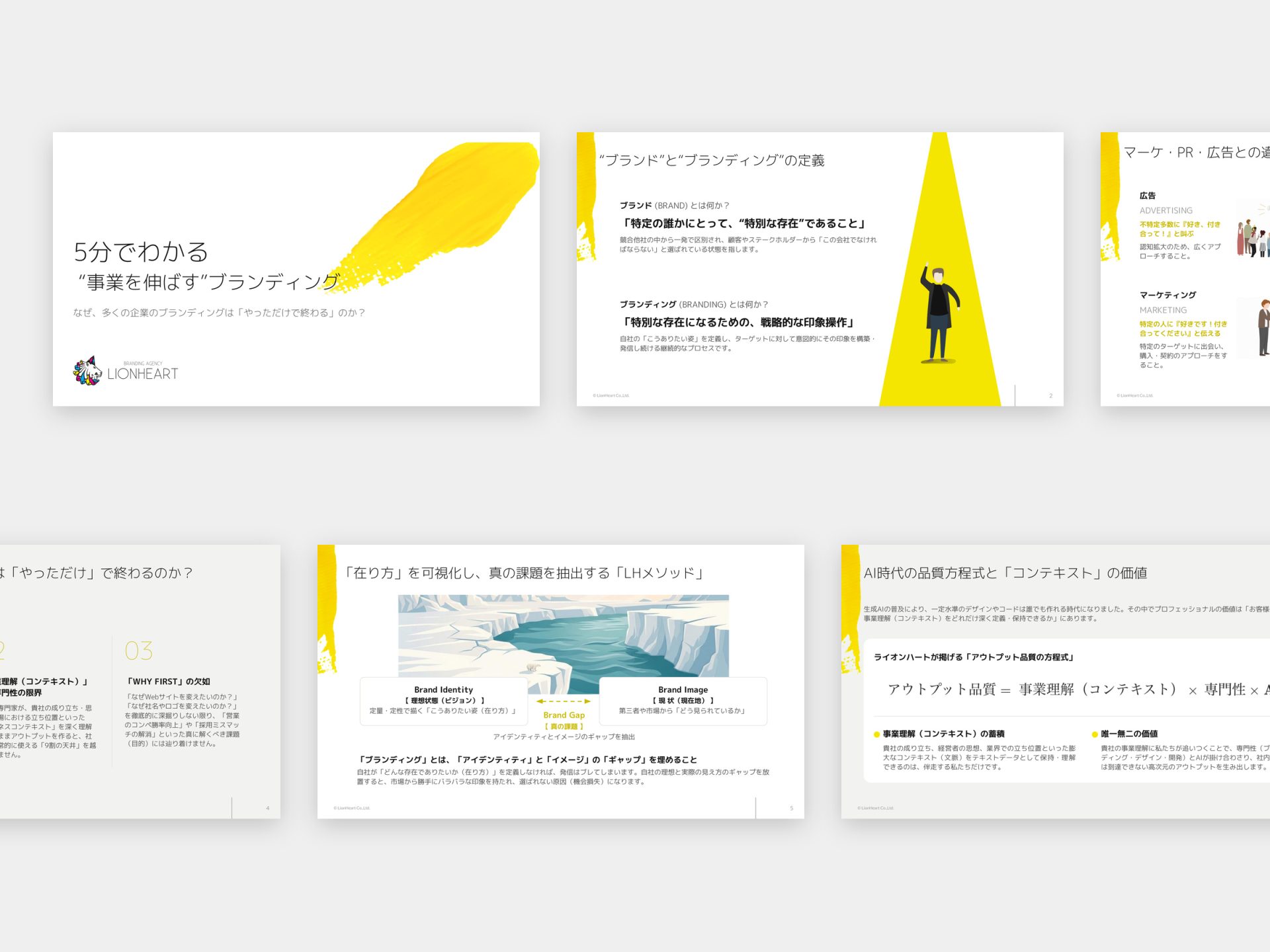The image size is (1270, 952).
Task: Click the heading "唯一無二の価値"
Action: pyautogui.click(x=1129, y=734)
